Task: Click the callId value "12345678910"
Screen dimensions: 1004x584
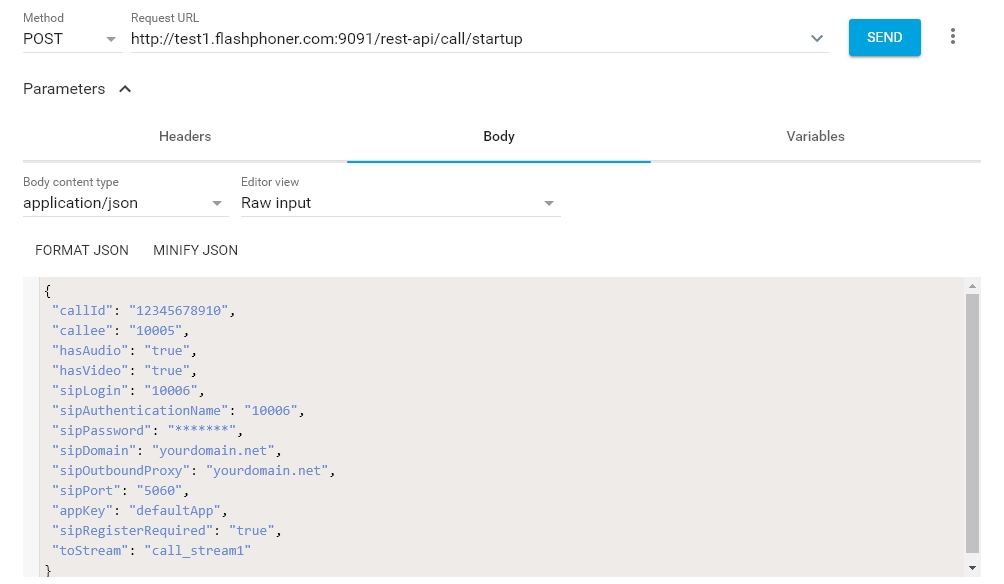Action: click(180, 310)
